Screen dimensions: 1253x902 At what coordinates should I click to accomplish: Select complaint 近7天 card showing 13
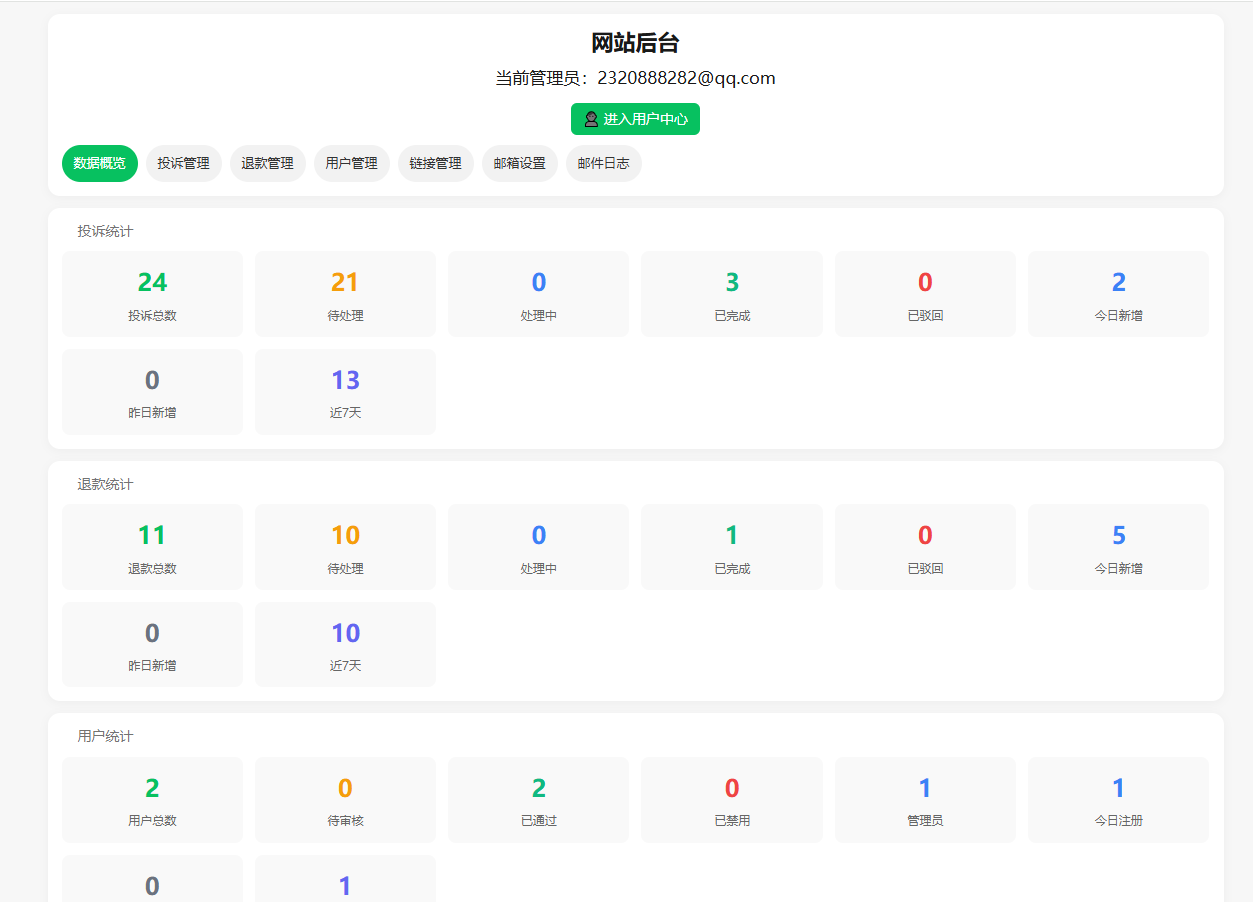(x=345, y=392)
